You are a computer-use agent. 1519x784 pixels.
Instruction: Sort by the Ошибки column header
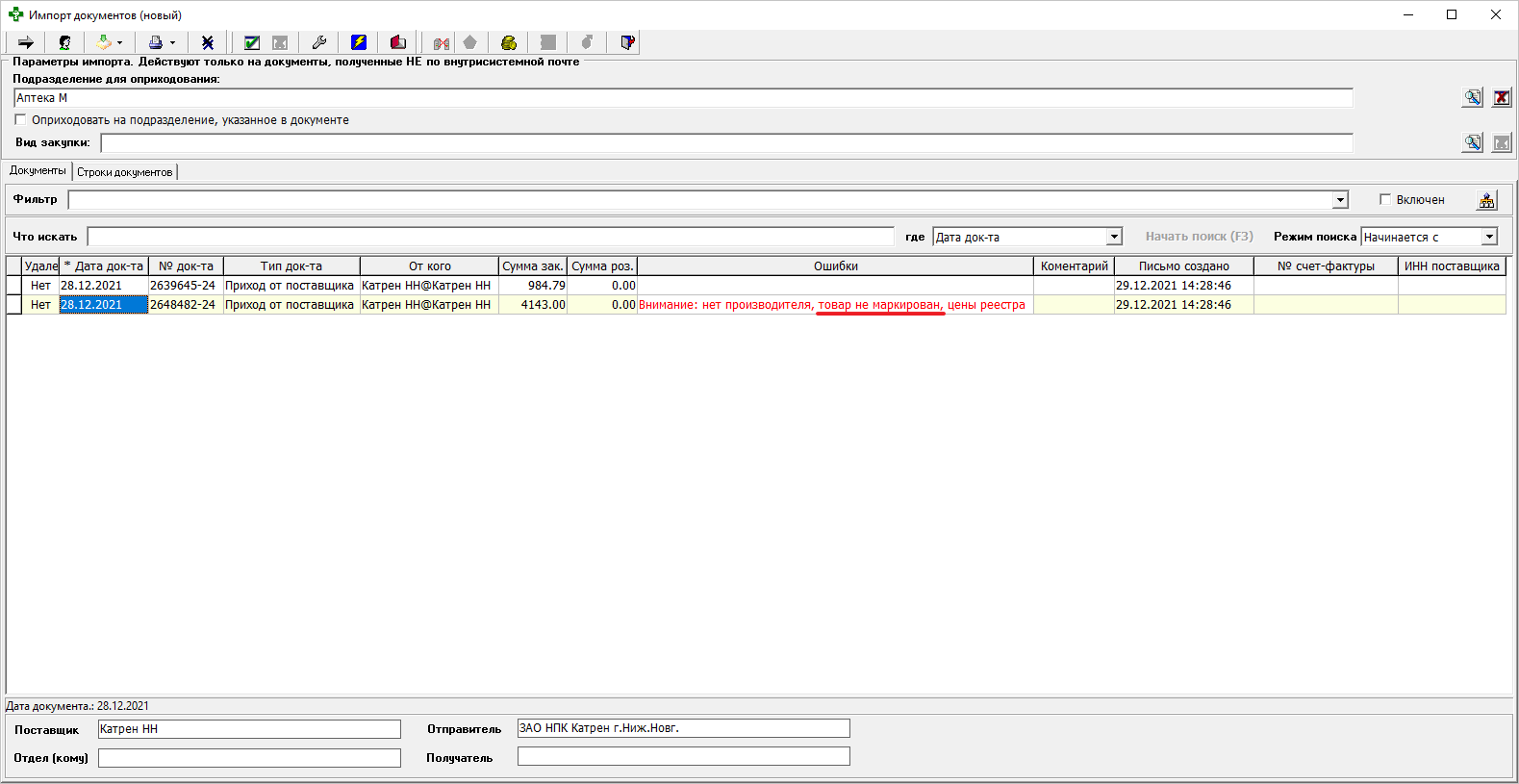(835, 266)
